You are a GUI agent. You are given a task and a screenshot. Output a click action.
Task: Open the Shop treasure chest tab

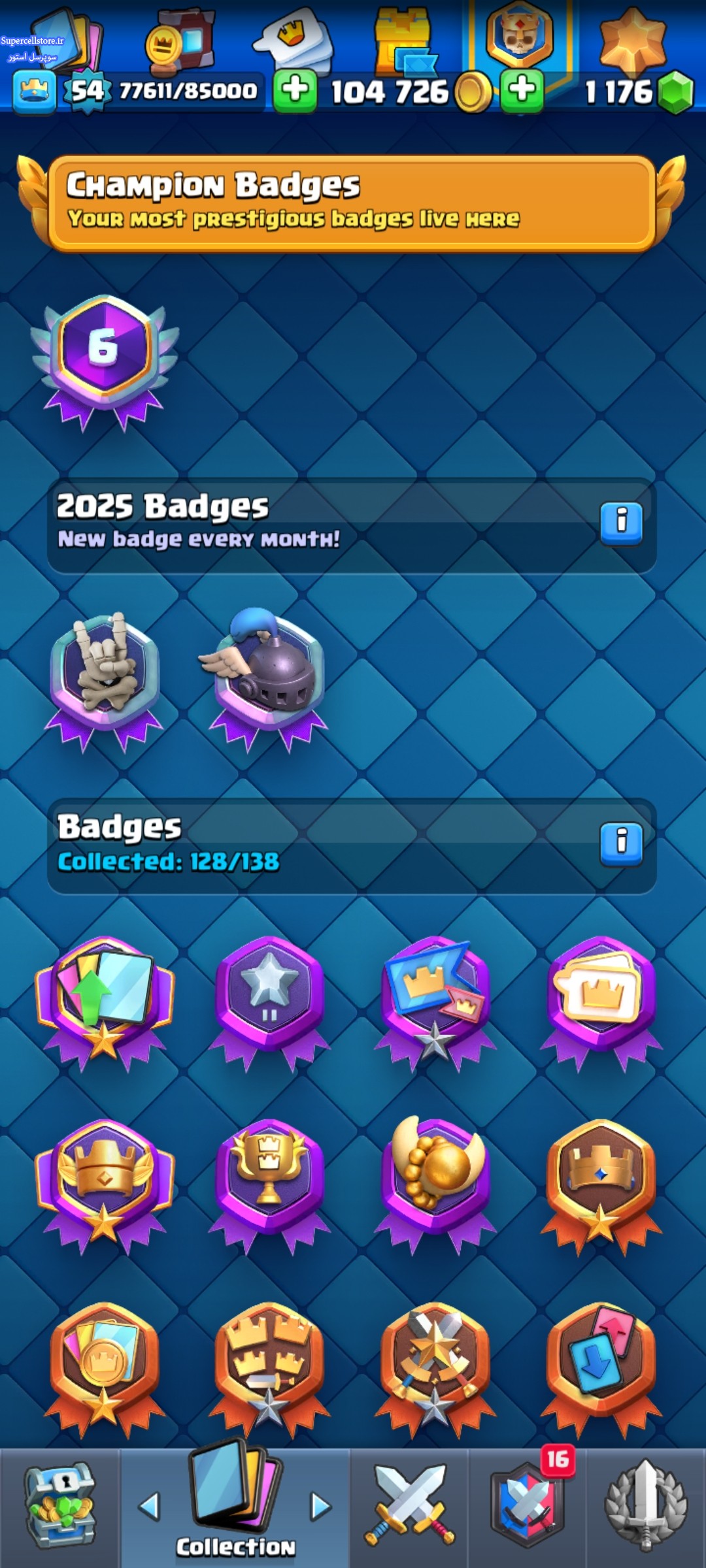click(x=59, y=1506)
